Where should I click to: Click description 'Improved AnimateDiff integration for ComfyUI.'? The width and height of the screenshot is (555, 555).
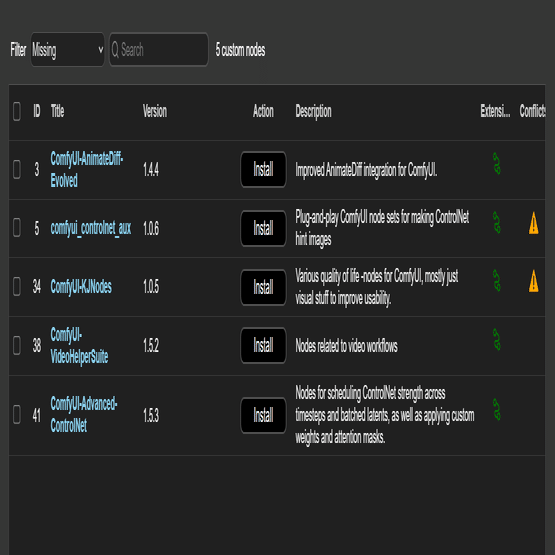366,170
